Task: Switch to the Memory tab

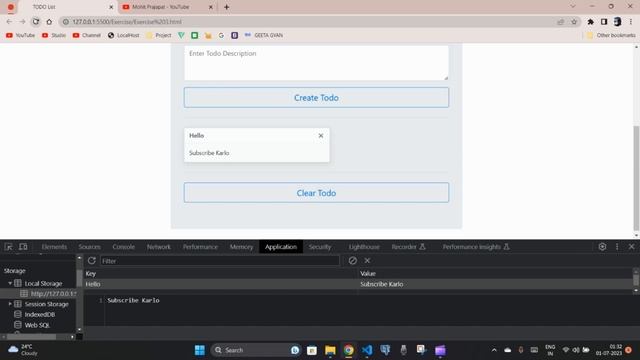Action: pyautogui.click(x=241, y=247)
